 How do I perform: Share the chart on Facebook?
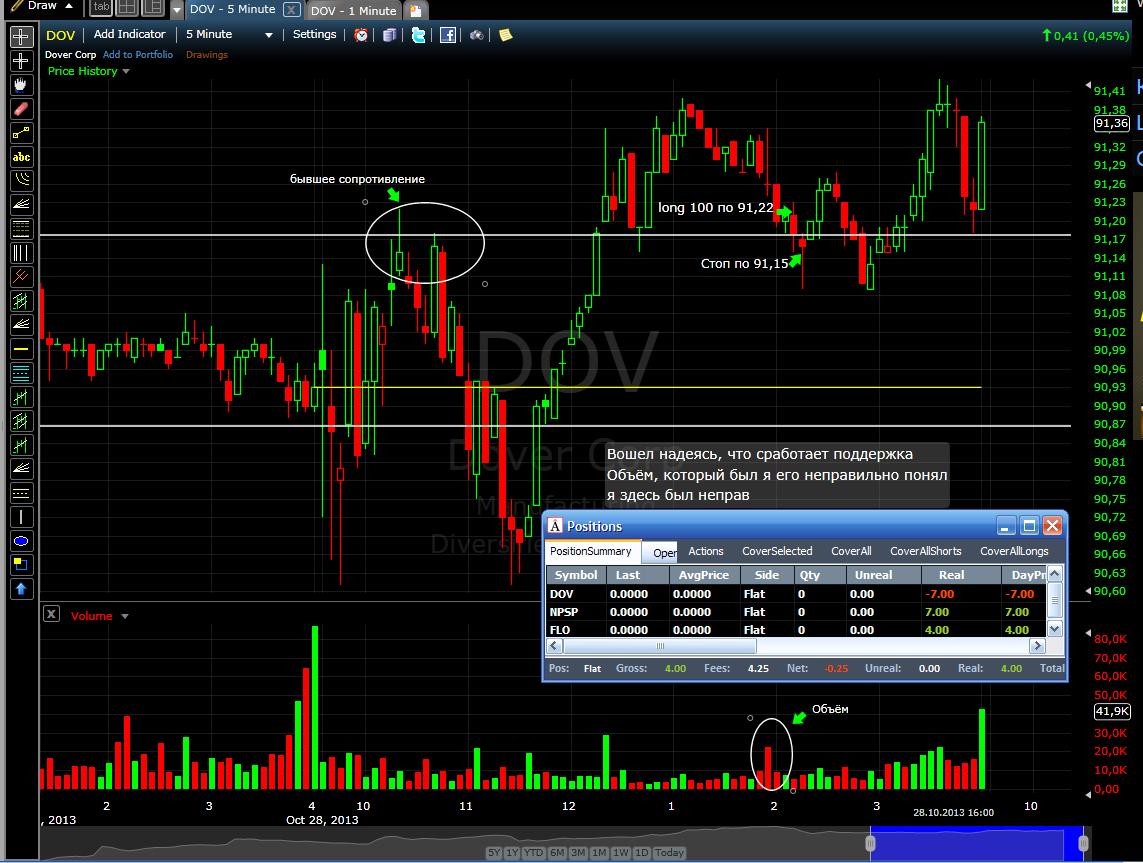[448, 35]
